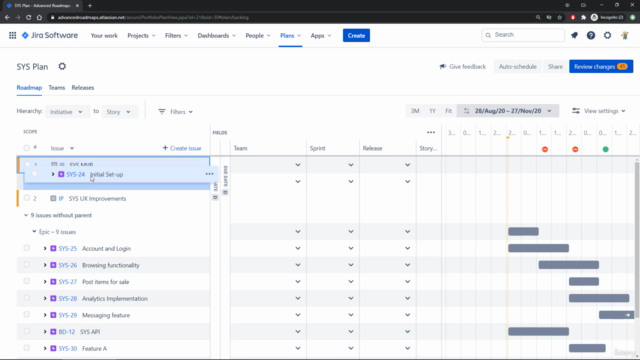Reload the page with browser refresh icon
The height and width of the screenshot is (360, 640).
28,18
